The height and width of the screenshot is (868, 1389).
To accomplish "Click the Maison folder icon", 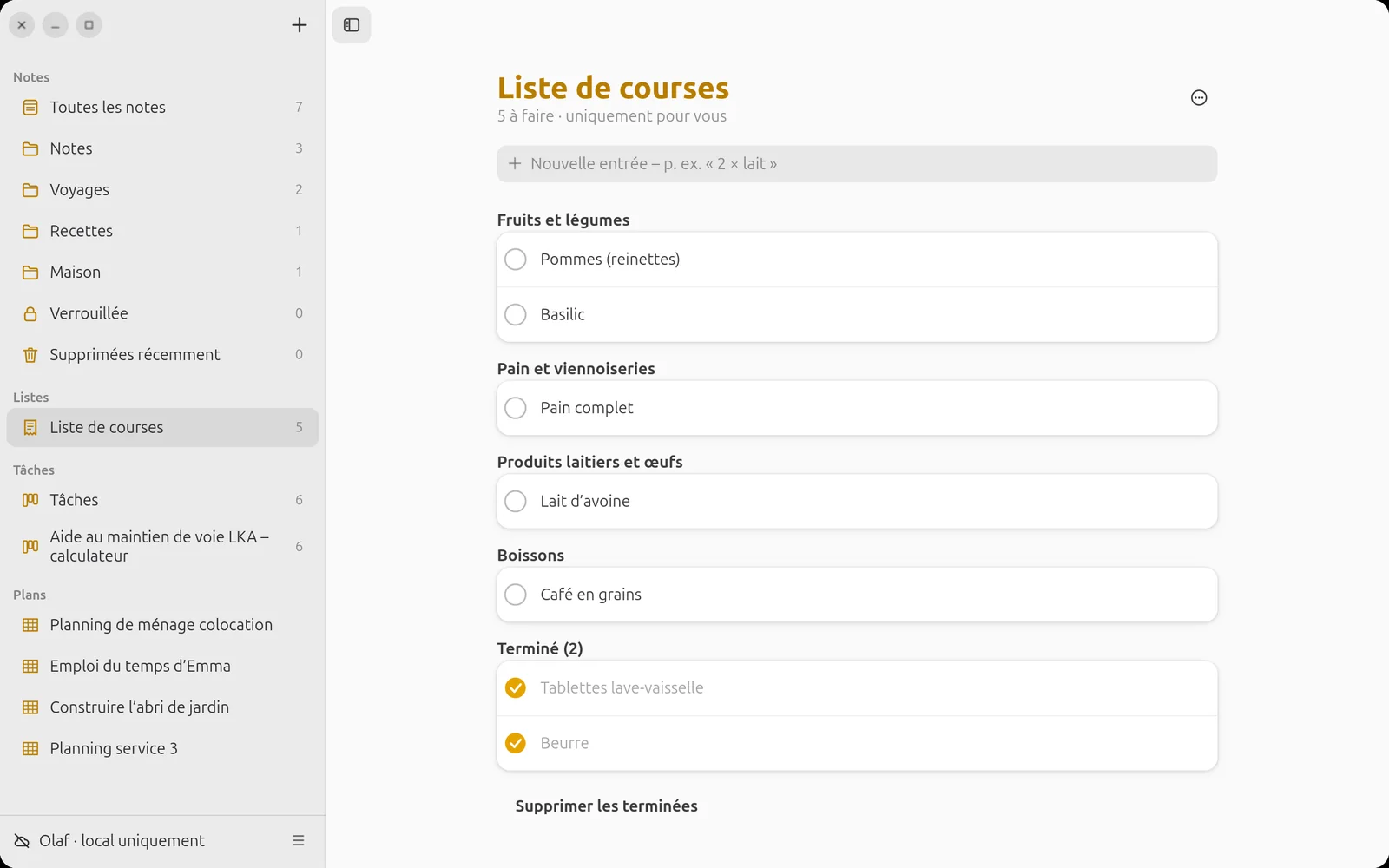I will pyautogui.click(x=30, y=273).
